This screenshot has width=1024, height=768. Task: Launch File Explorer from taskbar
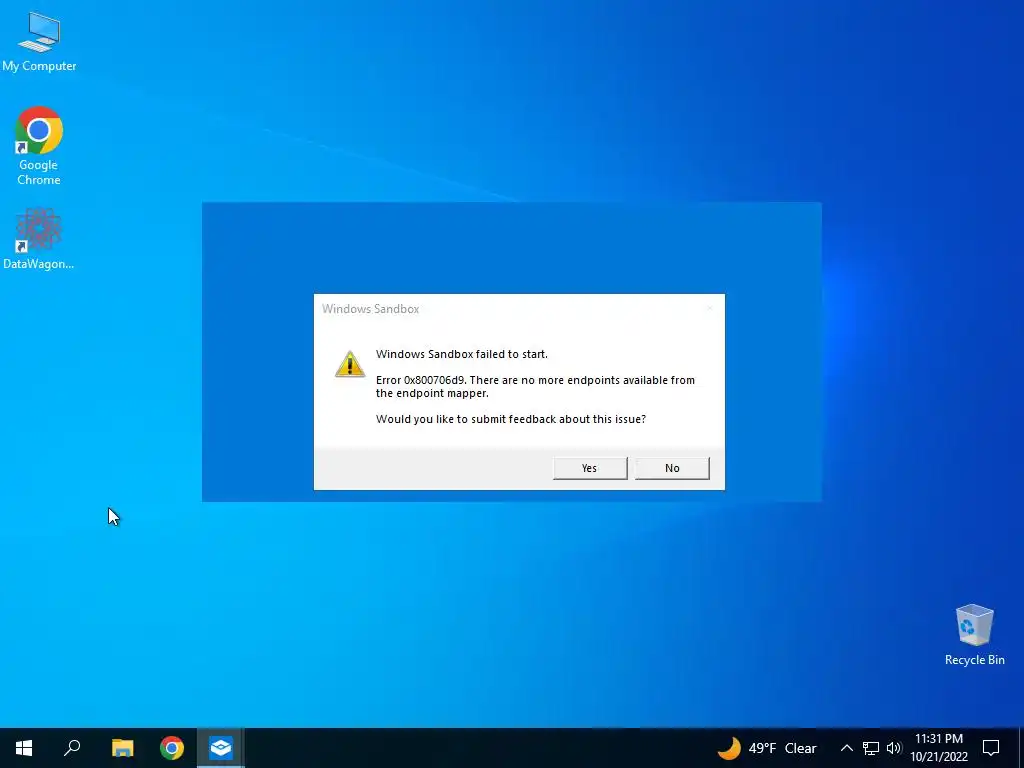(122, 748)
